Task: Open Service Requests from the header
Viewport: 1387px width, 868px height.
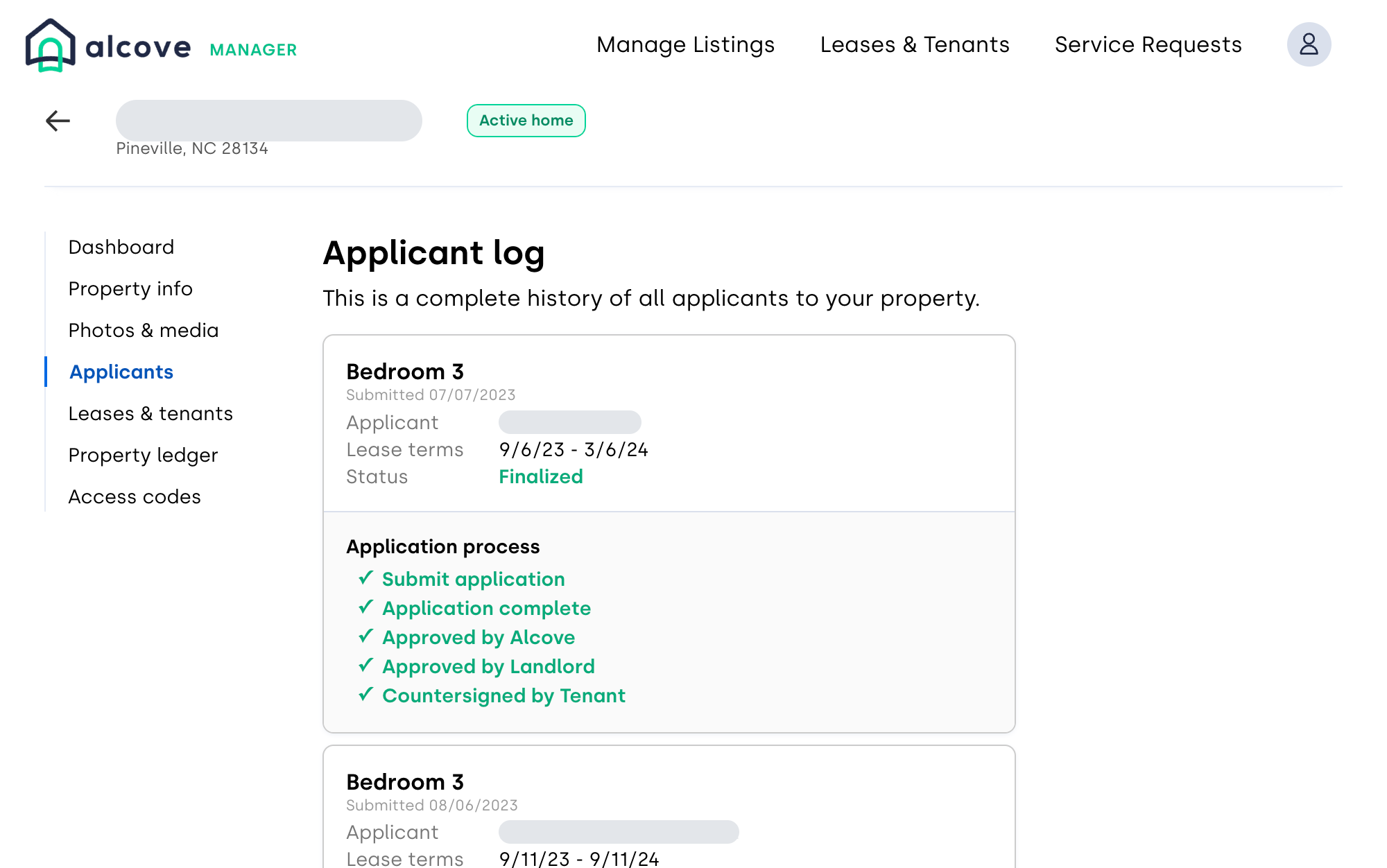Action: point(1148,45)
